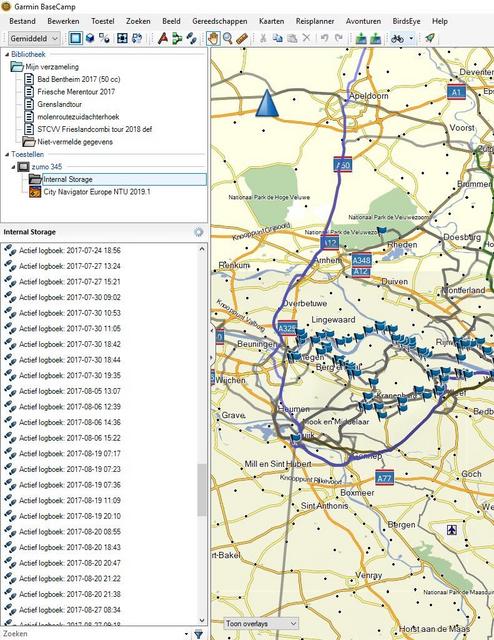Select the hand pan tool

(x=213, y=38)
